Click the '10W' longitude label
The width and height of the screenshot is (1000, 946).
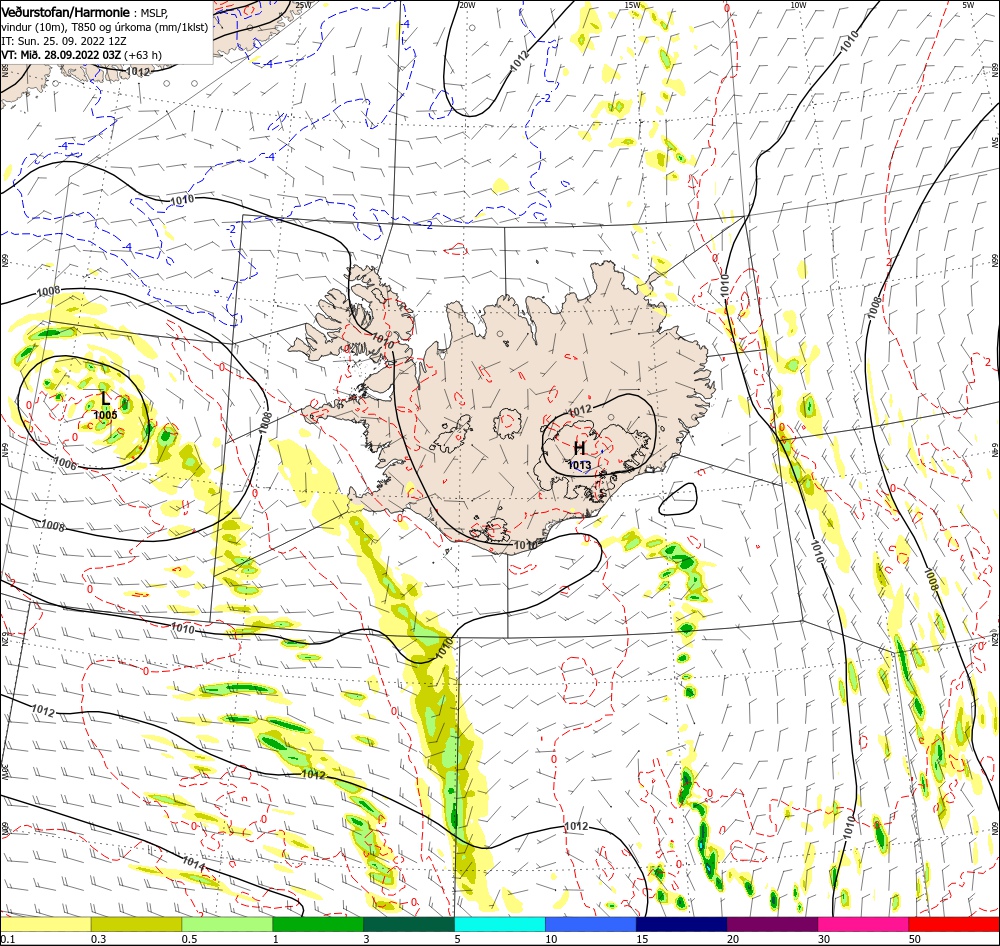coord(797,5)
